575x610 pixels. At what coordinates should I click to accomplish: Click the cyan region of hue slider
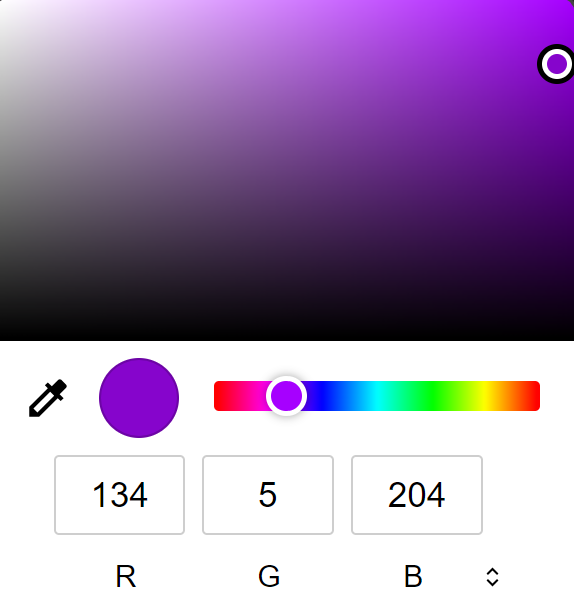pyautogui.click(x=377, y=396)
